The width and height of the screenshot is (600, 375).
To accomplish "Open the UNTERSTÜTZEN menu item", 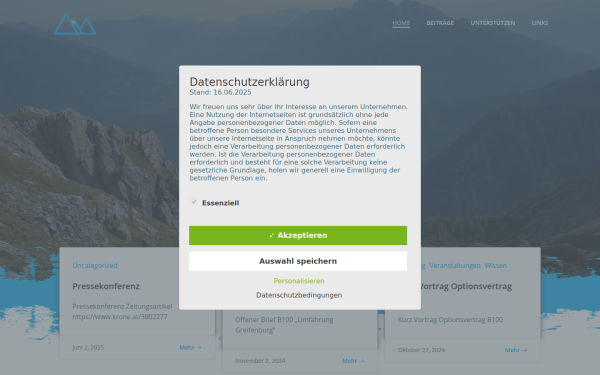I will pos(493,23).
